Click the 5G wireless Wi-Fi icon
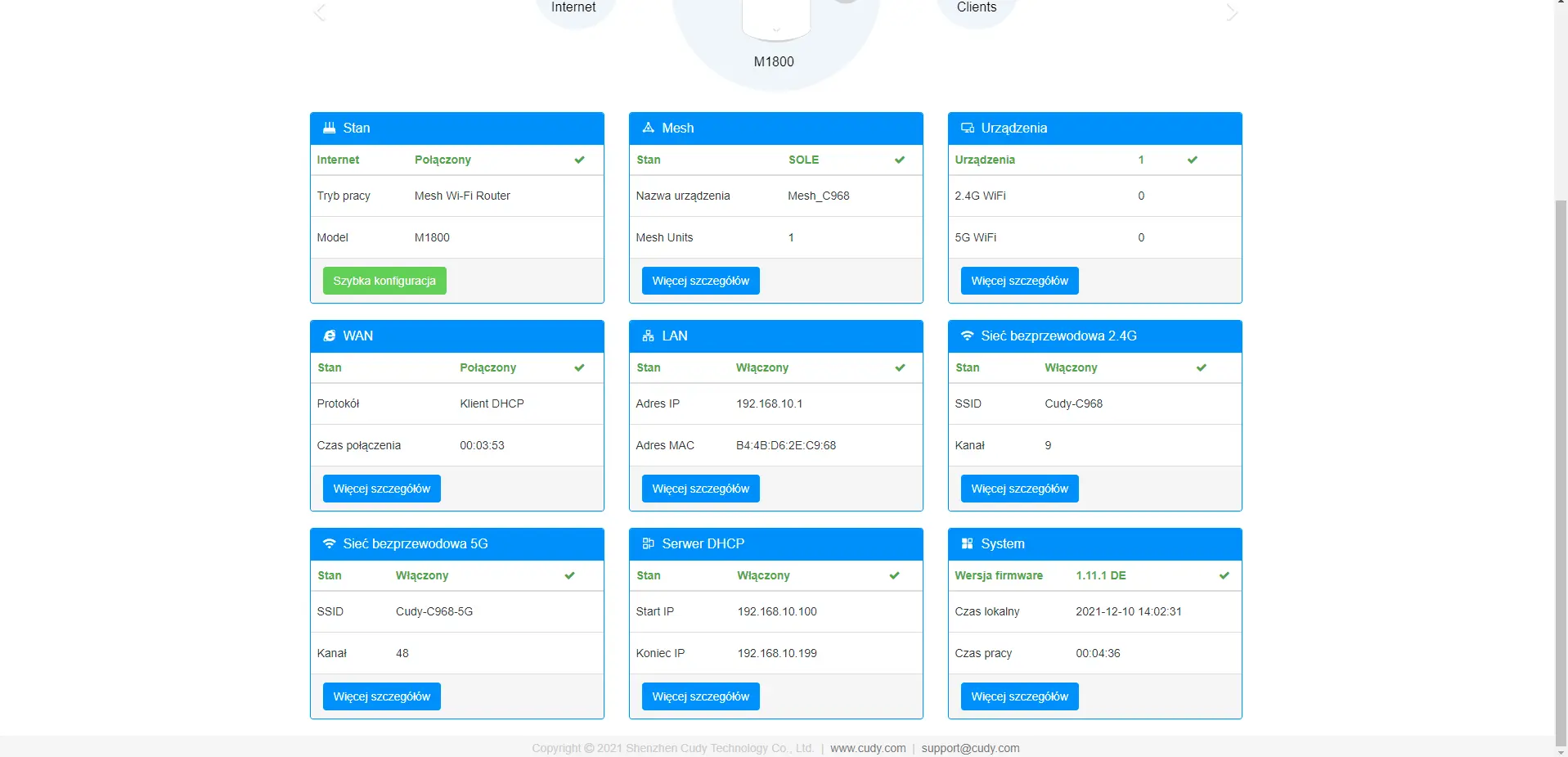This screenshot has width=1568, height=757. point(329,543)
